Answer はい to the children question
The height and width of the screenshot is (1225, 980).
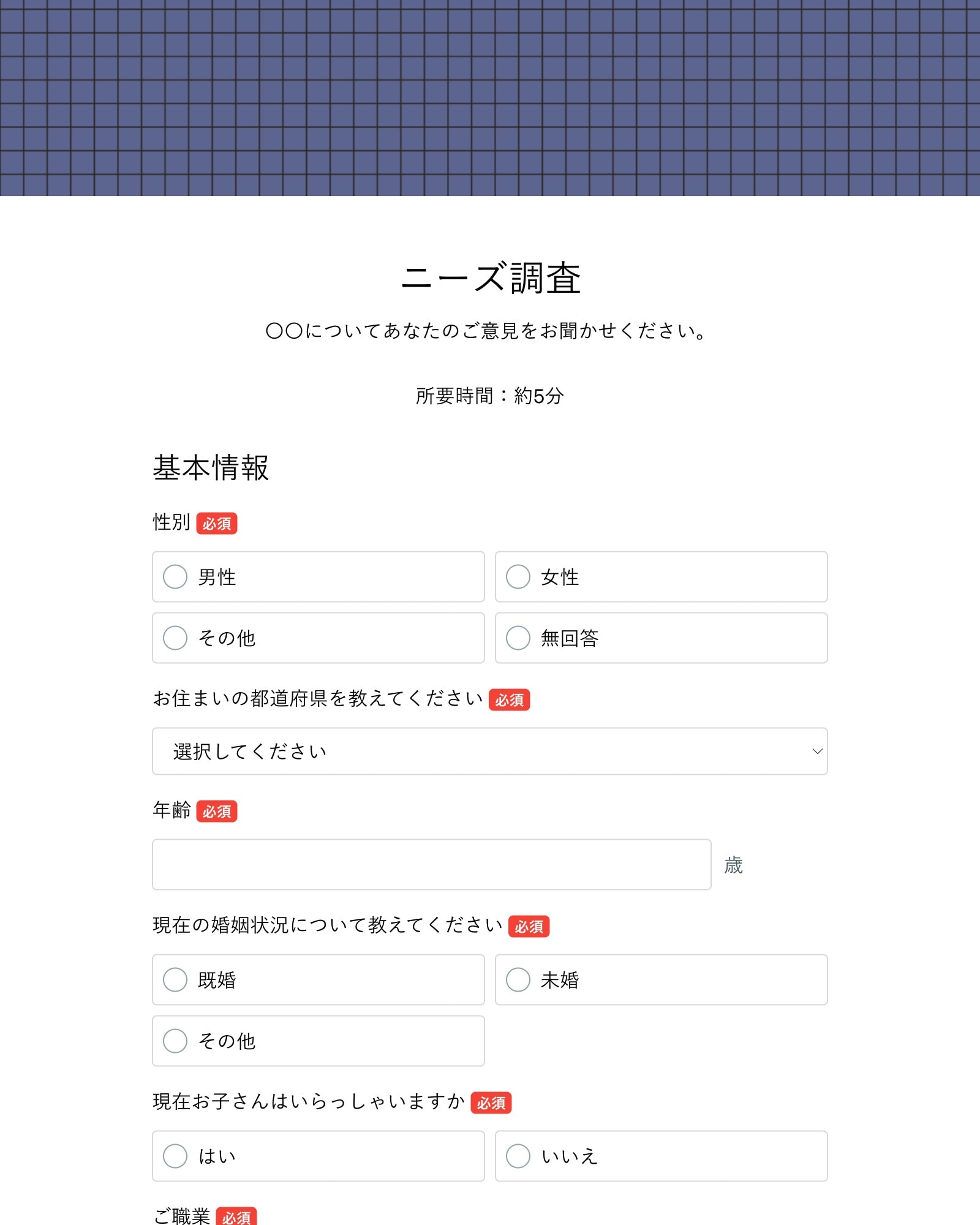pos(175,1156)
